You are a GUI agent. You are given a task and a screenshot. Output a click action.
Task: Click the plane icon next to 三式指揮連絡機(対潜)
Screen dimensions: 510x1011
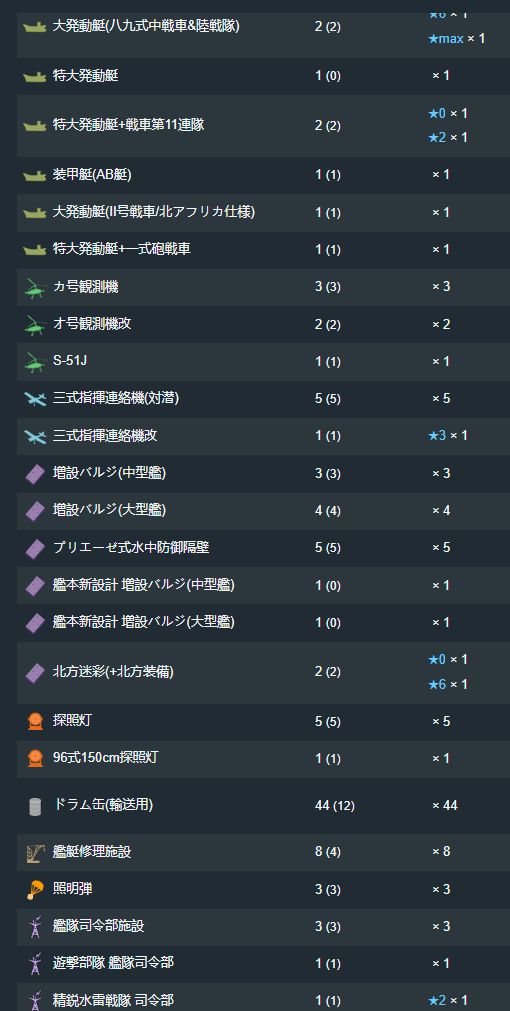[x=35, y=399]
